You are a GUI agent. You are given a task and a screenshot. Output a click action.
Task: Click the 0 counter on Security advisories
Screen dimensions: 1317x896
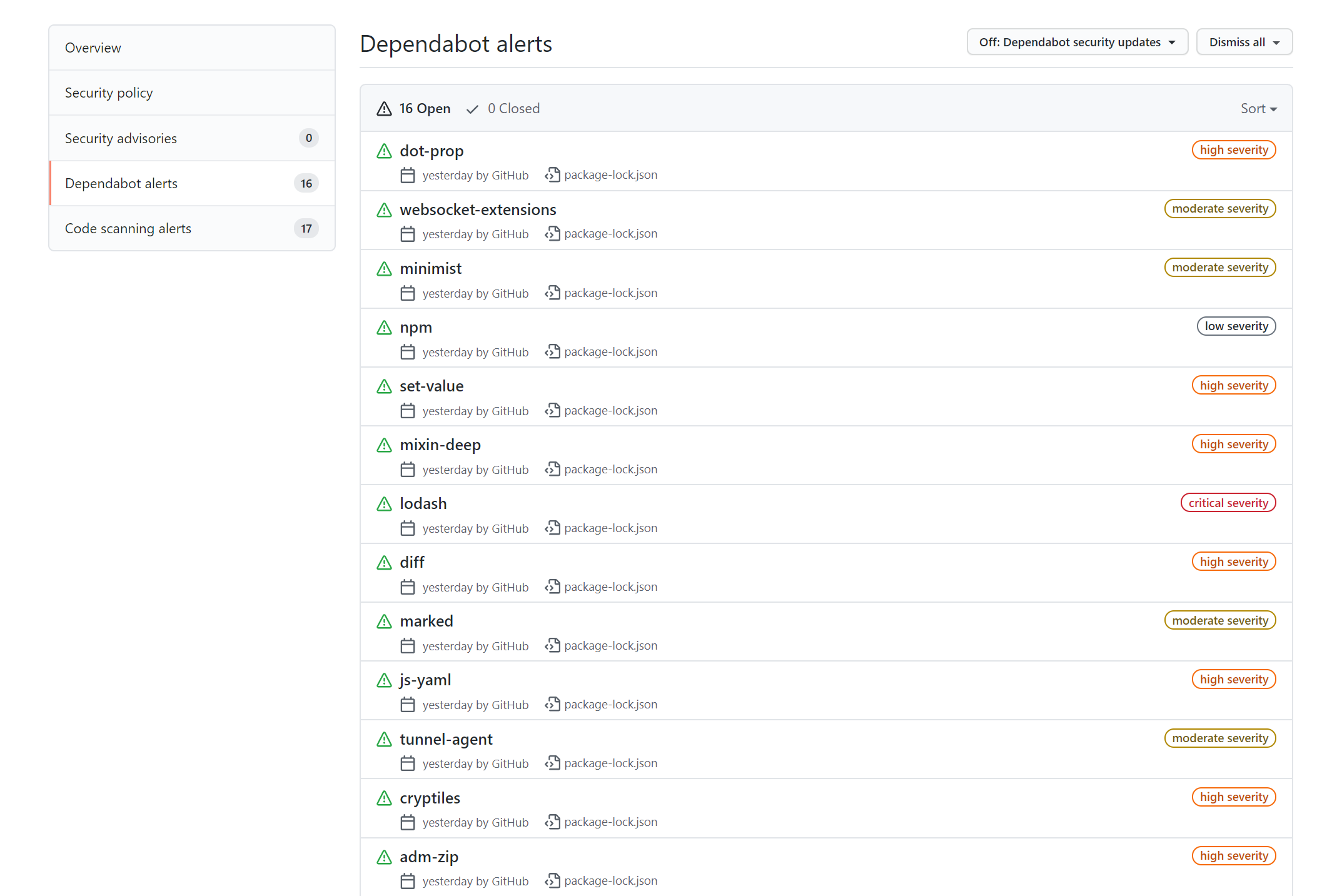[x=309, y=138]
